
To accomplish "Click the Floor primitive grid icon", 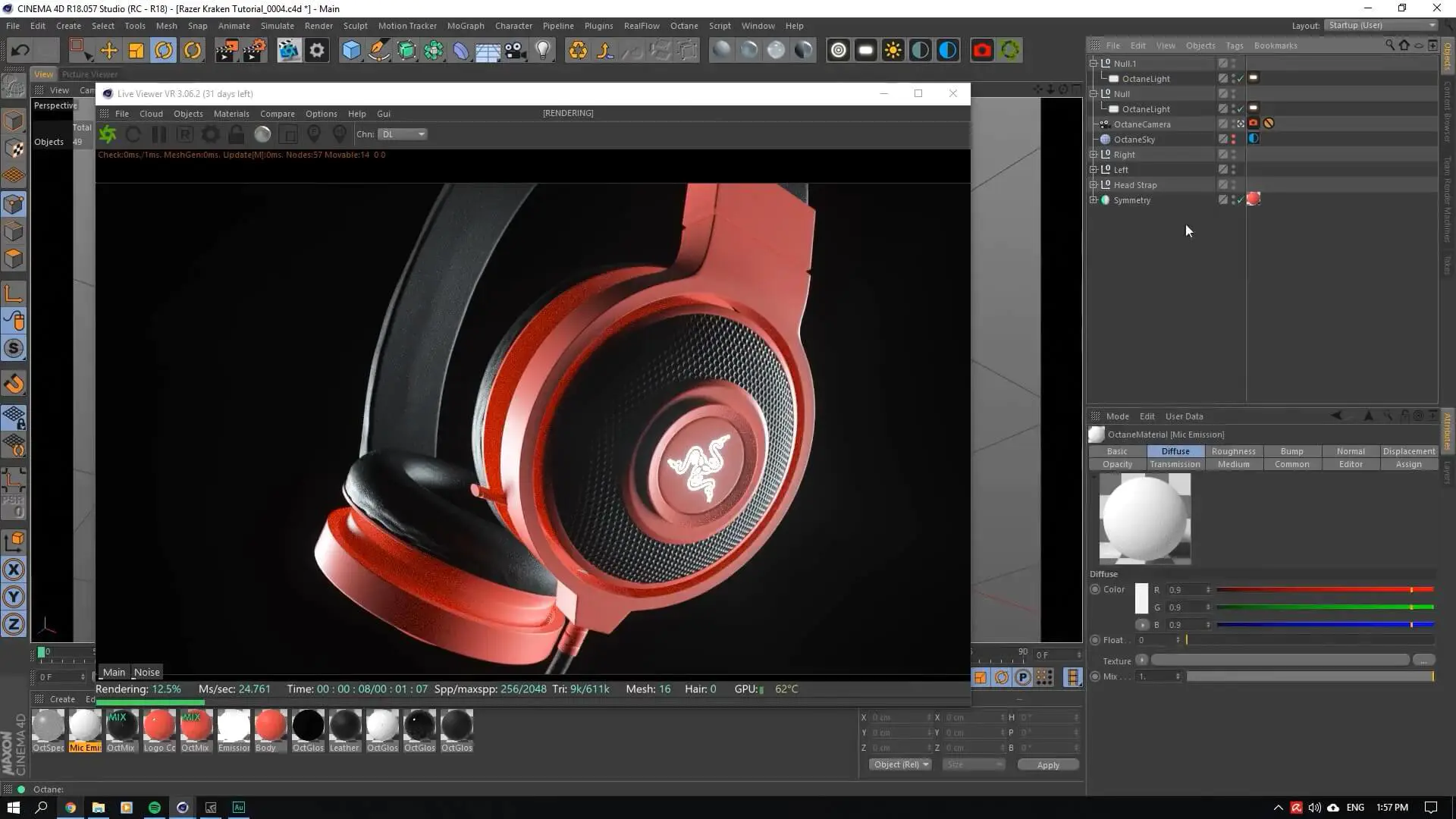I will coord(488,51).
